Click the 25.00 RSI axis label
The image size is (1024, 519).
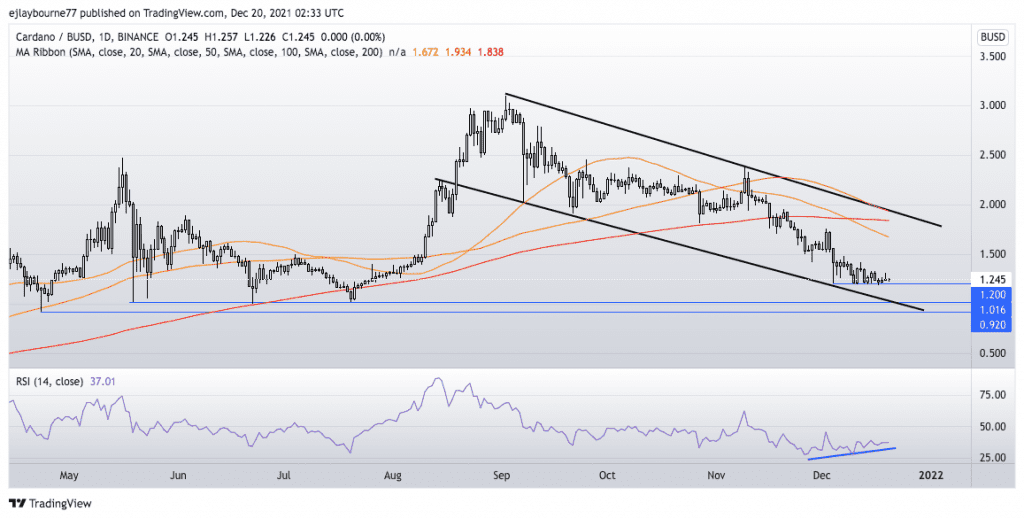tap(993, 458)
